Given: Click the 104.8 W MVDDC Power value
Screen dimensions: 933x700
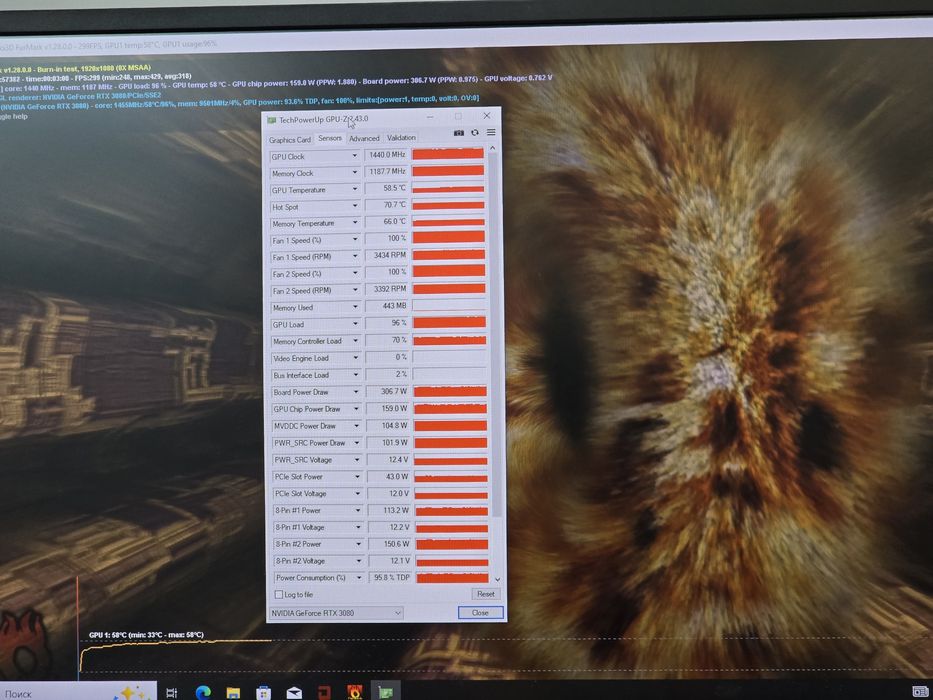Looking at the screenshot, I should pos(388,426).
